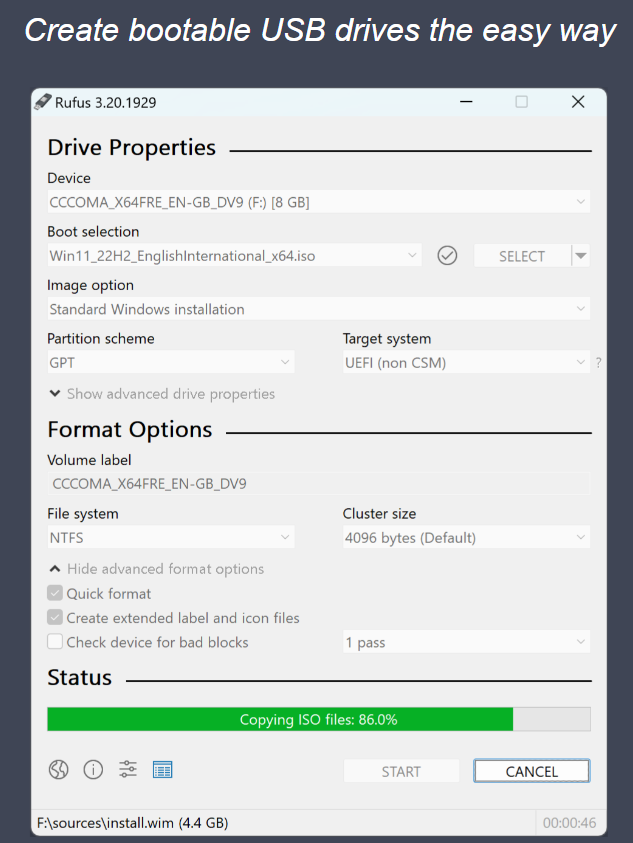The height and width of the screenshot is (843, 633).
Task: Open the File system NTFS dropdown
Action: 170,538
